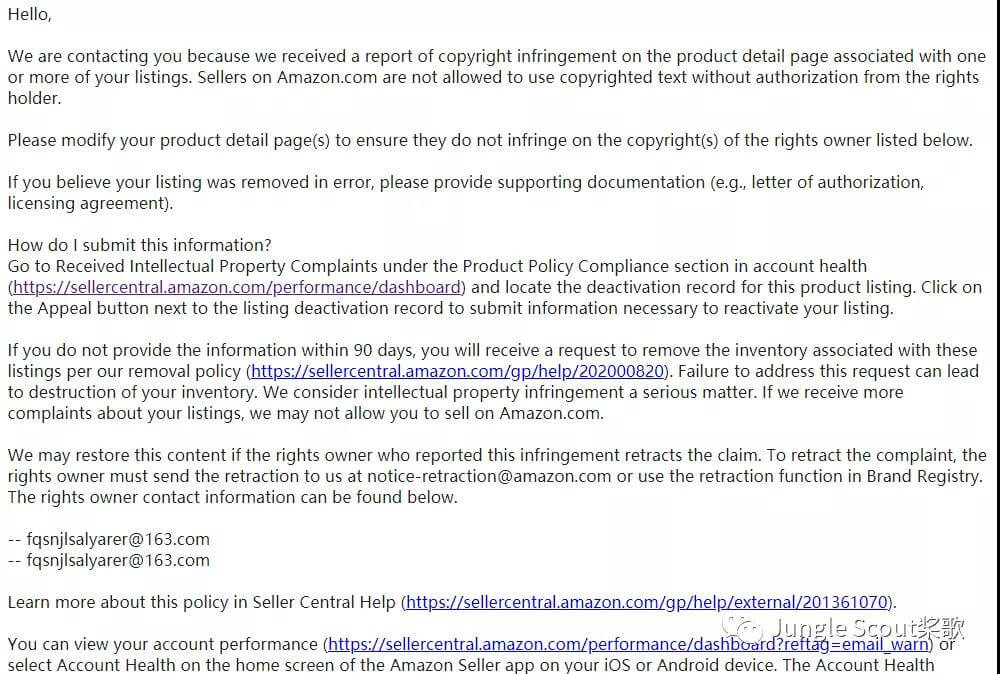This screenshot has height=674, width=1000.
Task: Open the first performance/dashboard account health link
Action: [x=237, y=288]
